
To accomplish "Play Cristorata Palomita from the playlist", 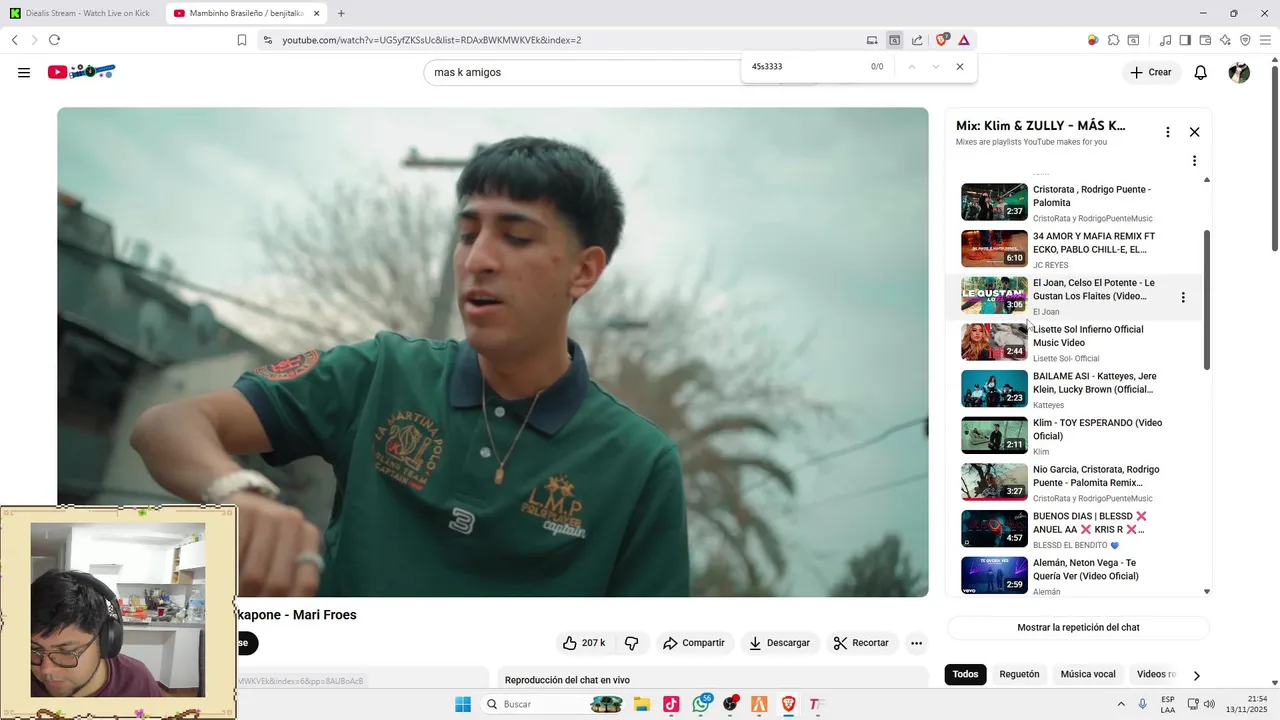I will point(1075,203).
